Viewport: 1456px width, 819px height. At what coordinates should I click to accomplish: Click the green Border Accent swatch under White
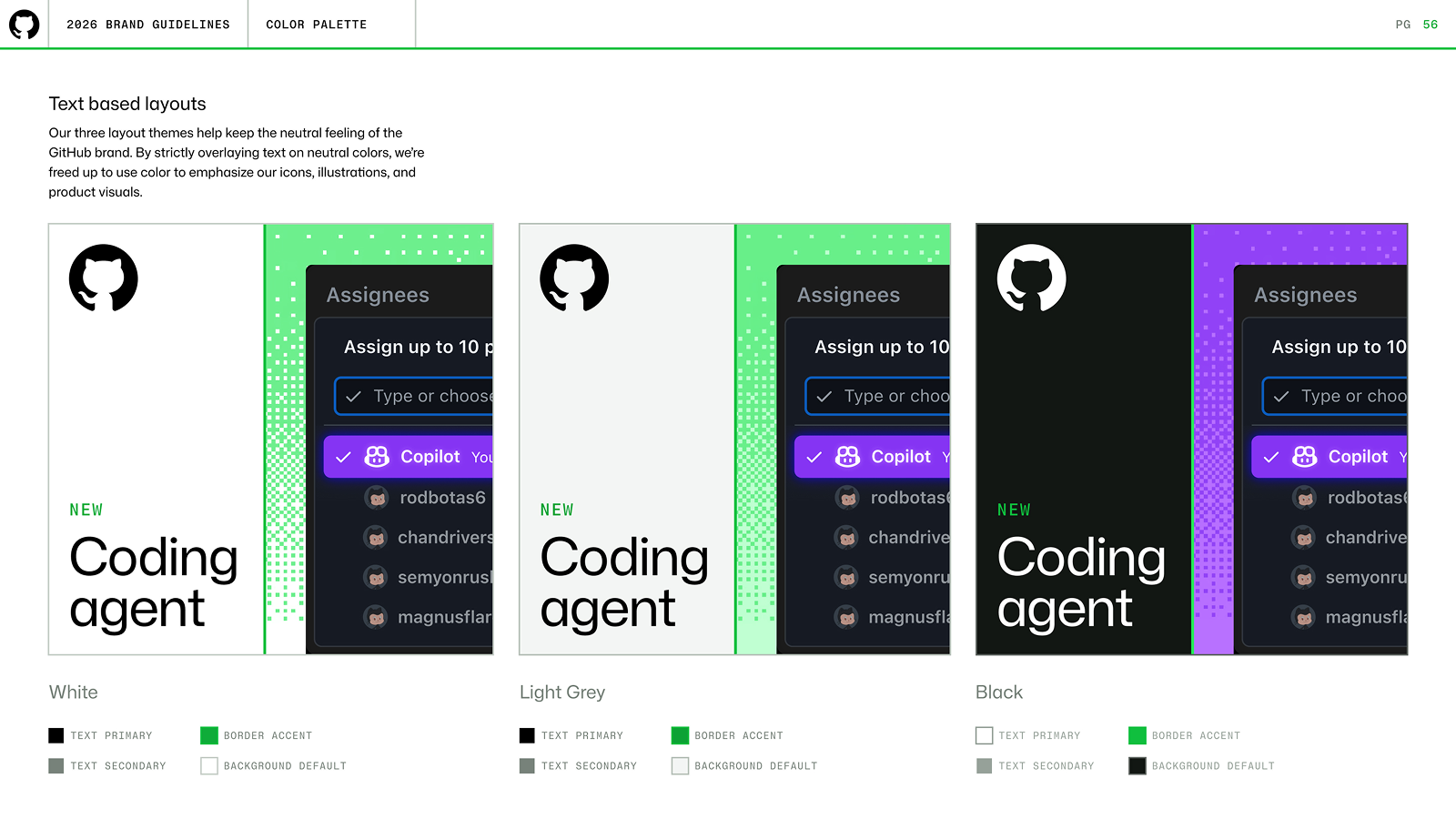(x=209, y=735)
